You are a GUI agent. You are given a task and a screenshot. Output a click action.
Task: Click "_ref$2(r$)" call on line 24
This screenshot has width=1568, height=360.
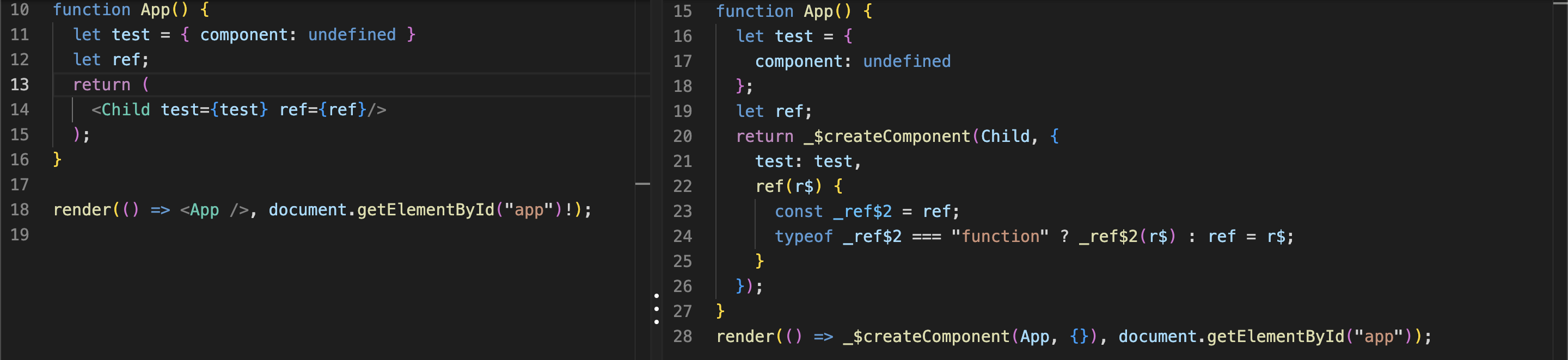(x=1128, y=236)
